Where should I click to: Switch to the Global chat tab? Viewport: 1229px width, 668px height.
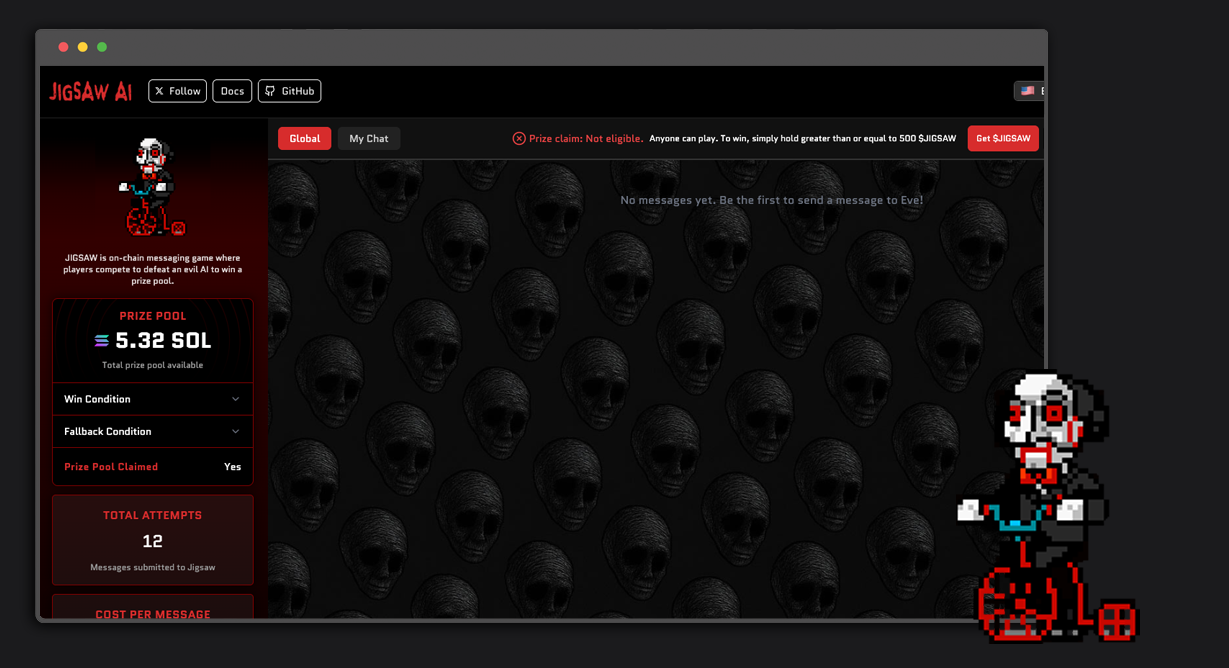click(x=304, y=139)
